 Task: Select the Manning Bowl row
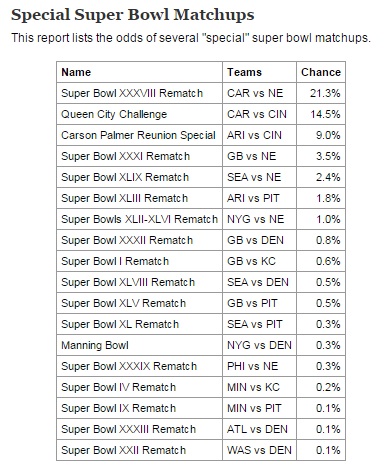201,345
